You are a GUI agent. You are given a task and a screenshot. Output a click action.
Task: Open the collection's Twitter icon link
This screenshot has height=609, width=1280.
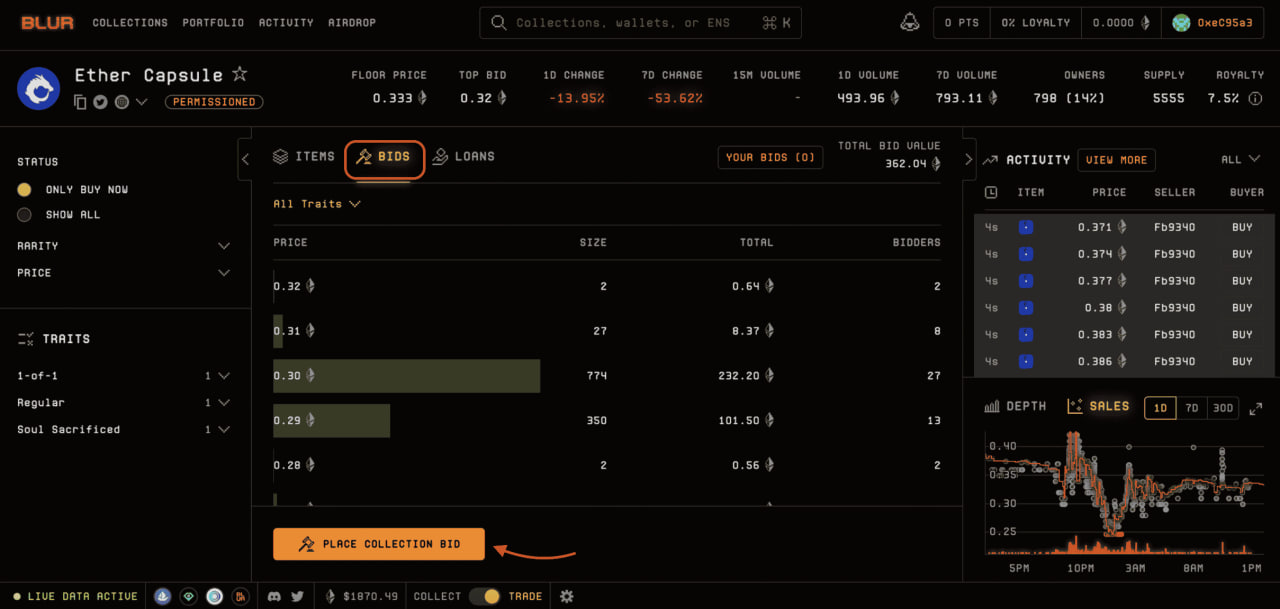click(101, 102)
